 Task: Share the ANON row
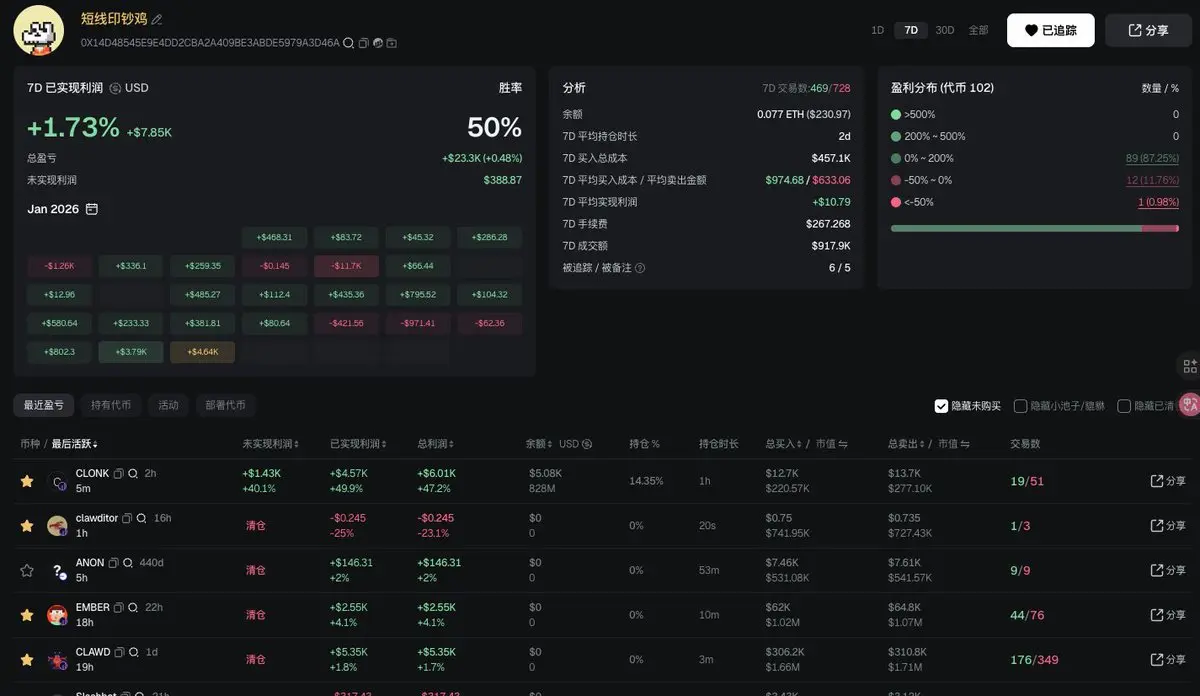1168,570
